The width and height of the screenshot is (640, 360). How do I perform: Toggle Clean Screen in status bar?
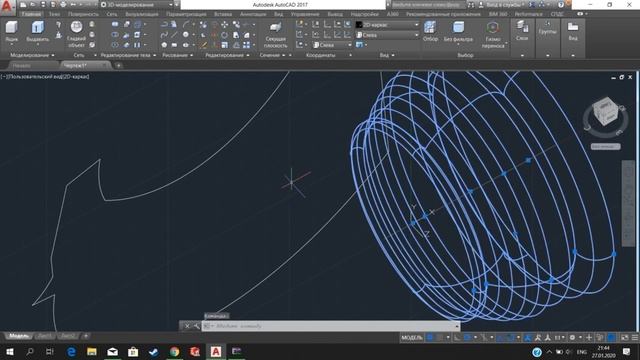tap(624, 338)
